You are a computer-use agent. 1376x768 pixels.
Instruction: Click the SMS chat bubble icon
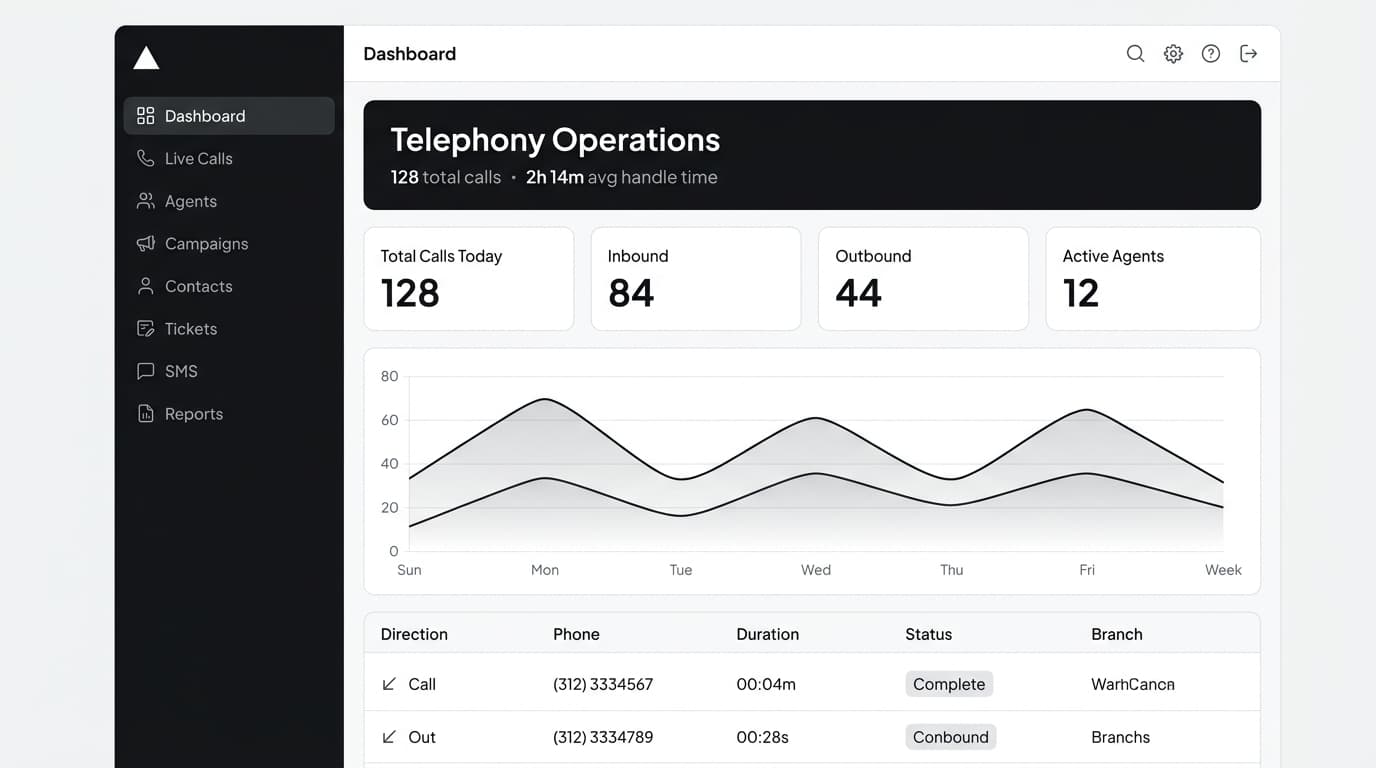click(146, 371)
